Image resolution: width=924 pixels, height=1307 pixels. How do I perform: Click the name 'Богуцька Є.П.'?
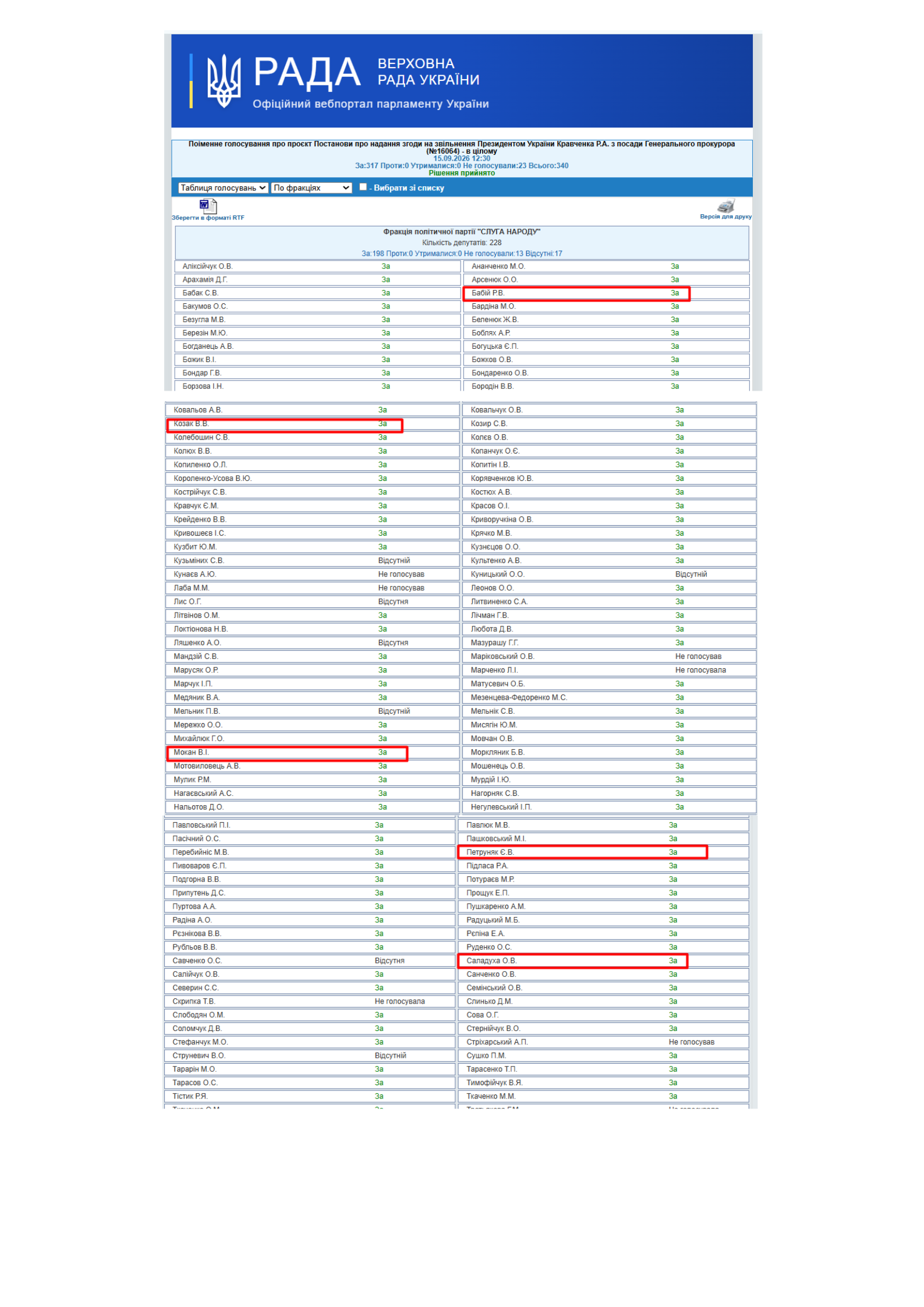pyautogui.click(x=495, y=347)
